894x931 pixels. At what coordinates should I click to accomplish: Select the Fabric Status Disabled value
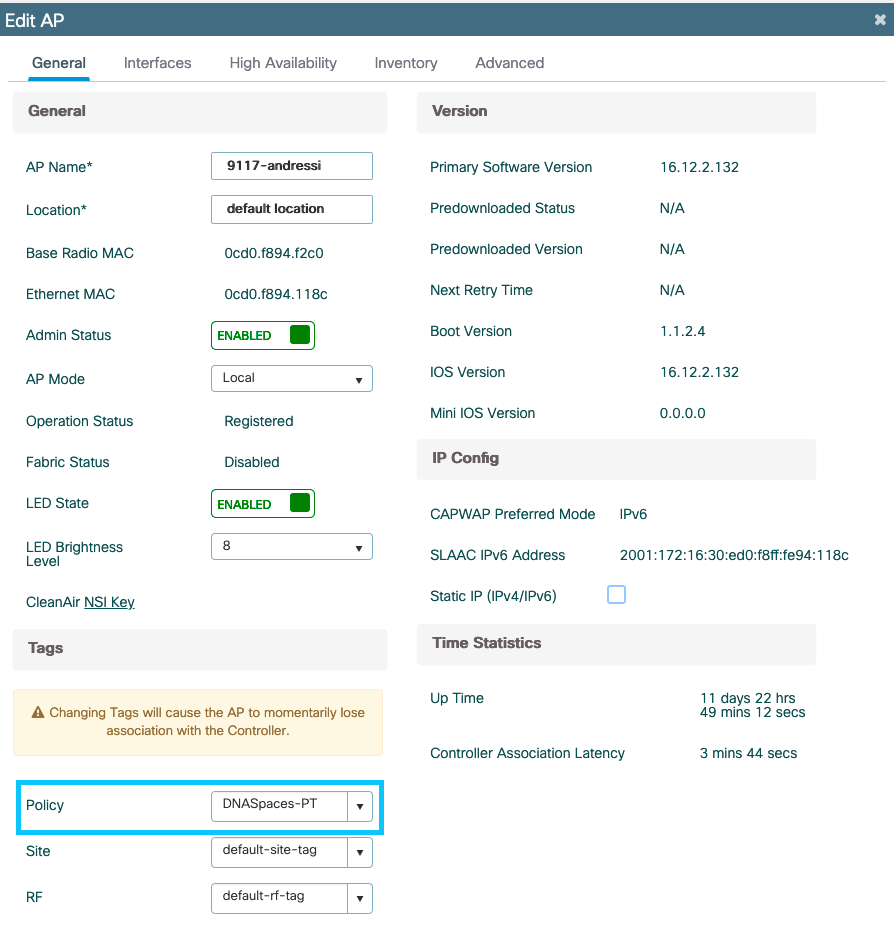click(x=252, y=462)
